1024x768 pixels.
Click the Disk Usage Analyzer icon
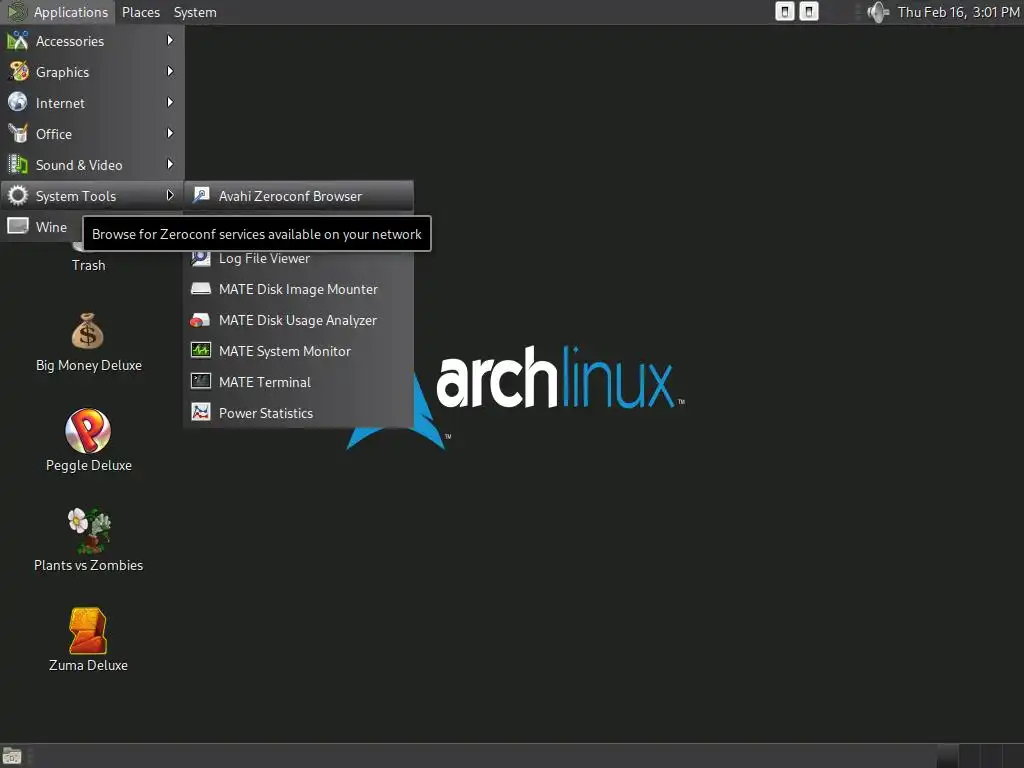tap(200, 320)
